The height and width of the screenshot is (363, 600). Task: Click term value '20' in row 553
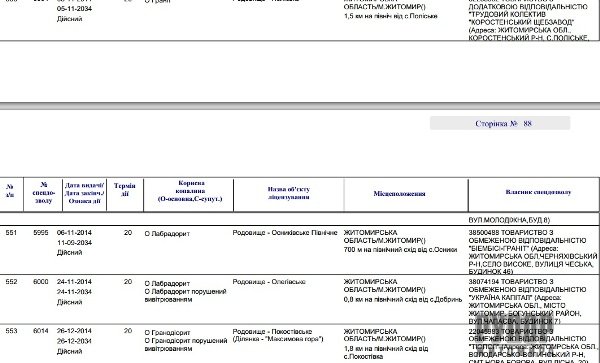(x=128, y=330)
